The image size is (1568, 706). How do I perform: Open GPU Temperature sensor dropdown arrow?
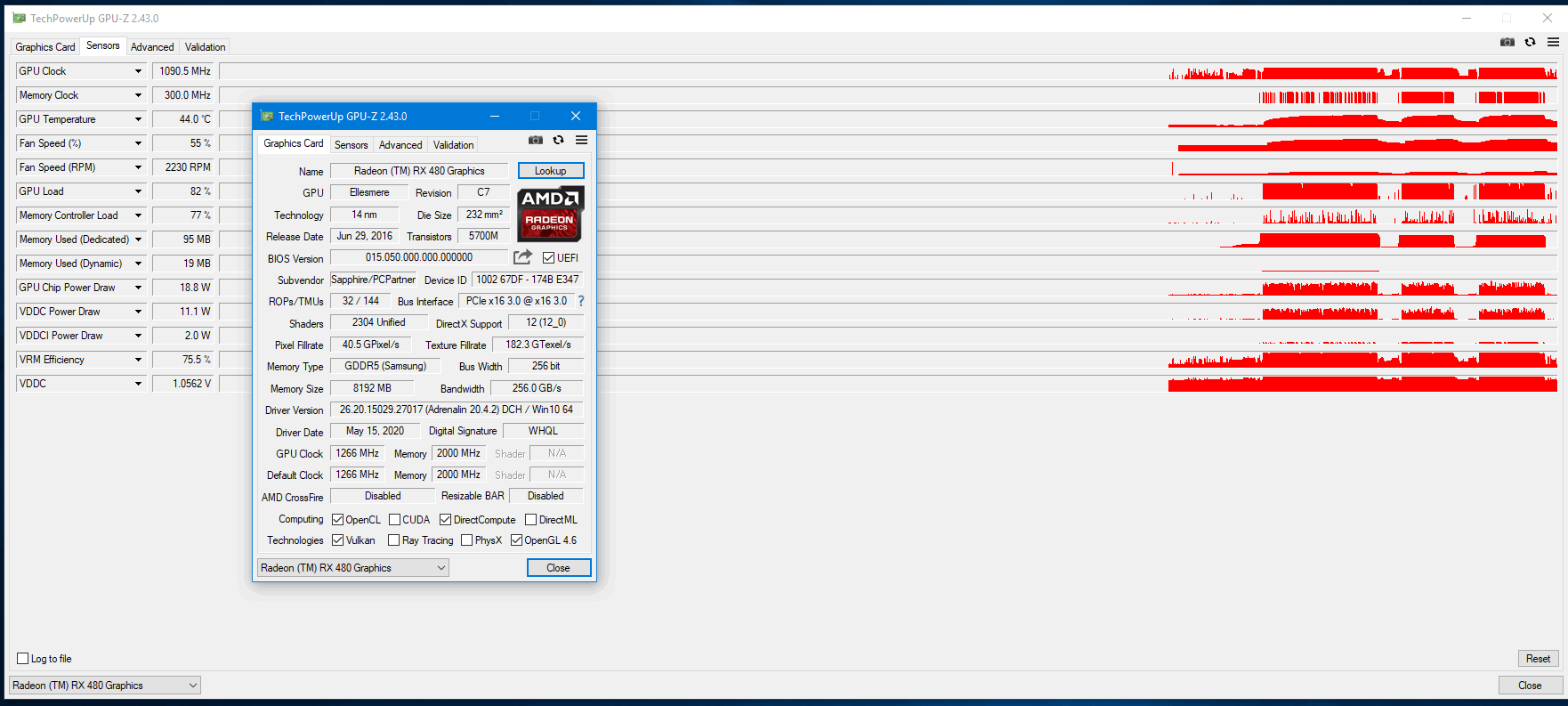click(x=138, y=119)
